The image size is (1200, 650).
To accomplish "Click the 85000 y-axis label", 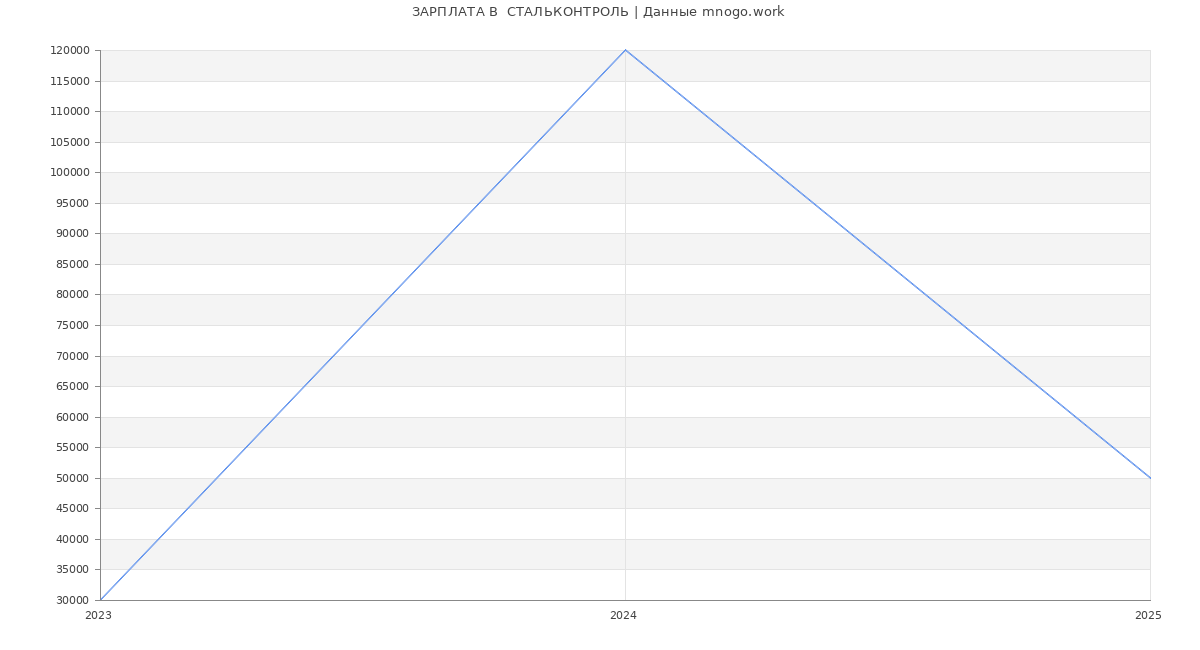I will (73, 264).
